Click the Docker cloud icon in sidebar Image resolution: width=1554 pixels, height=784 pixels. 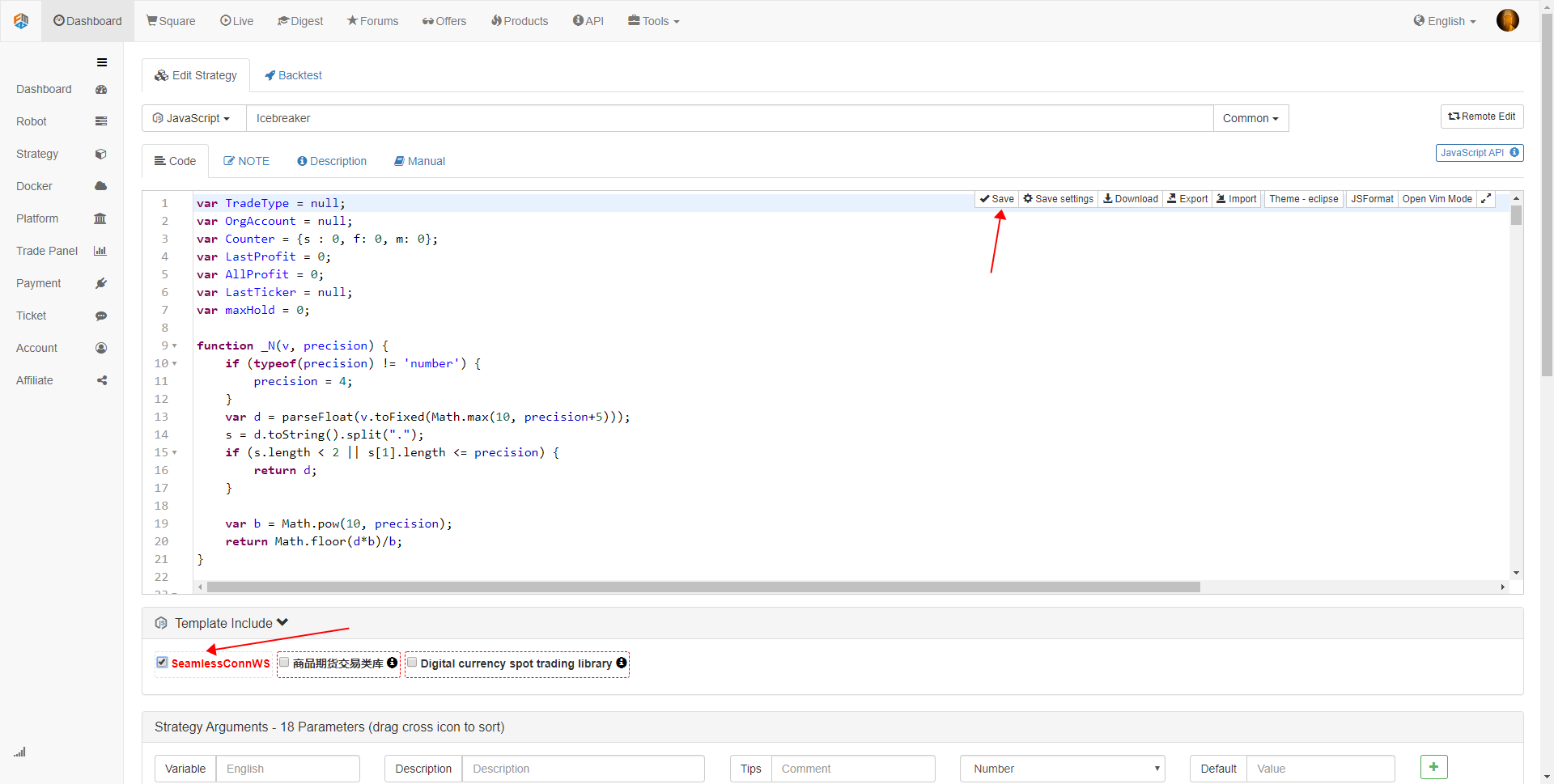click(101, 186)
